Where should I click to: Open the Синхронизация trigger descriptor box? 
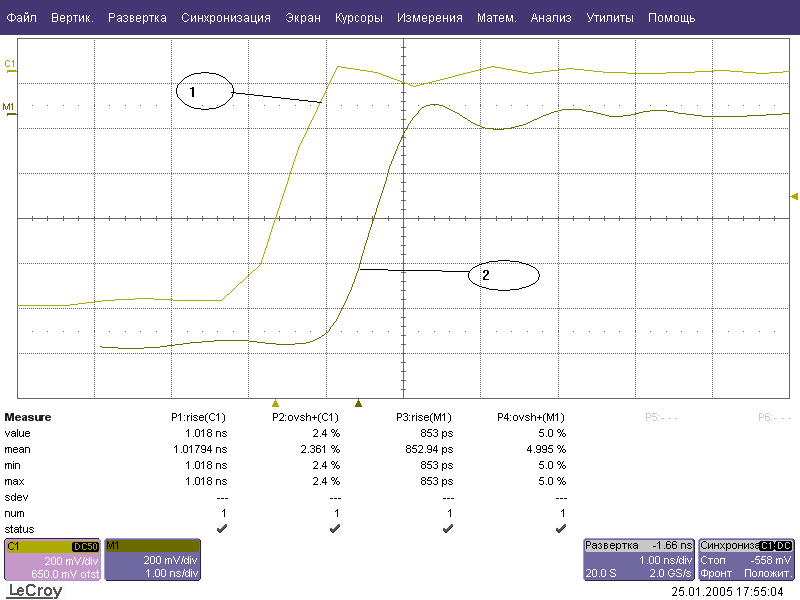(747, 560)
